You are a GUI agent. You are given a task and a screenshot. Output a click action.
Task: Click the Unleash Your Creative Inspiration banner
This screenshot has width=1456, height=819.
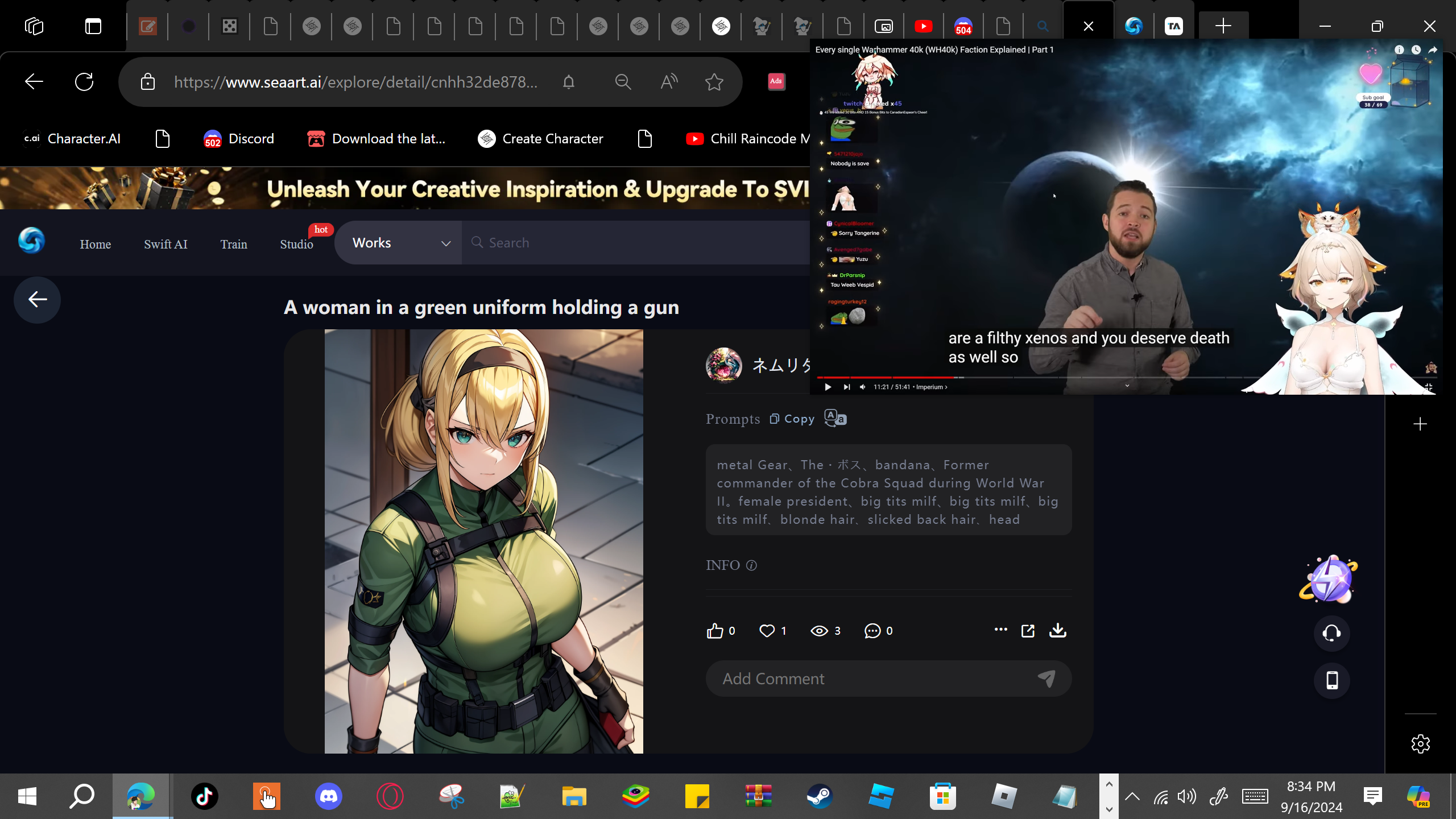[x=405, y=188]
